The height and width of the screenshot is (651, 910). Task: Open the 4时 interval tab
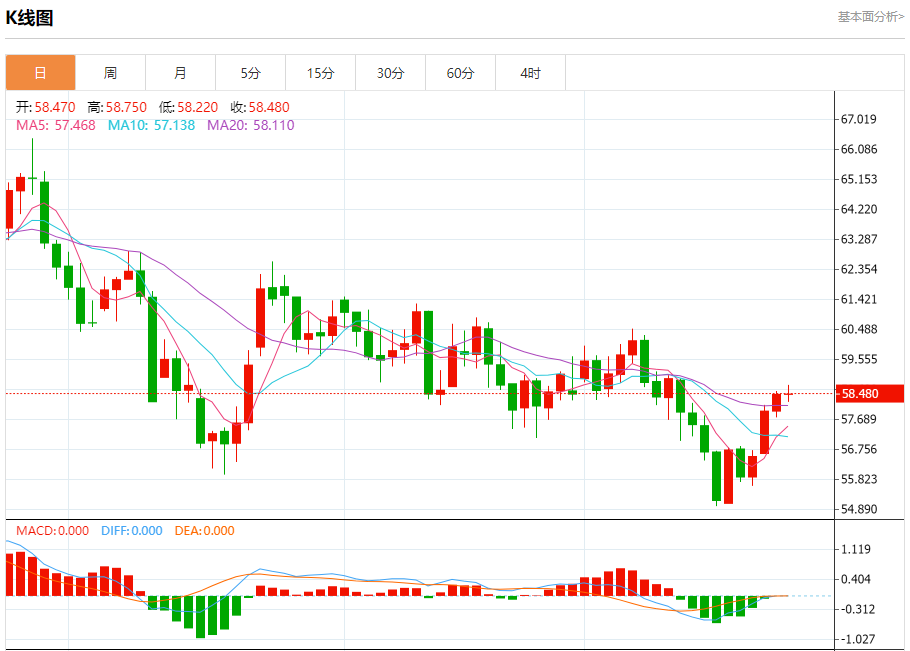click(530, 73)
